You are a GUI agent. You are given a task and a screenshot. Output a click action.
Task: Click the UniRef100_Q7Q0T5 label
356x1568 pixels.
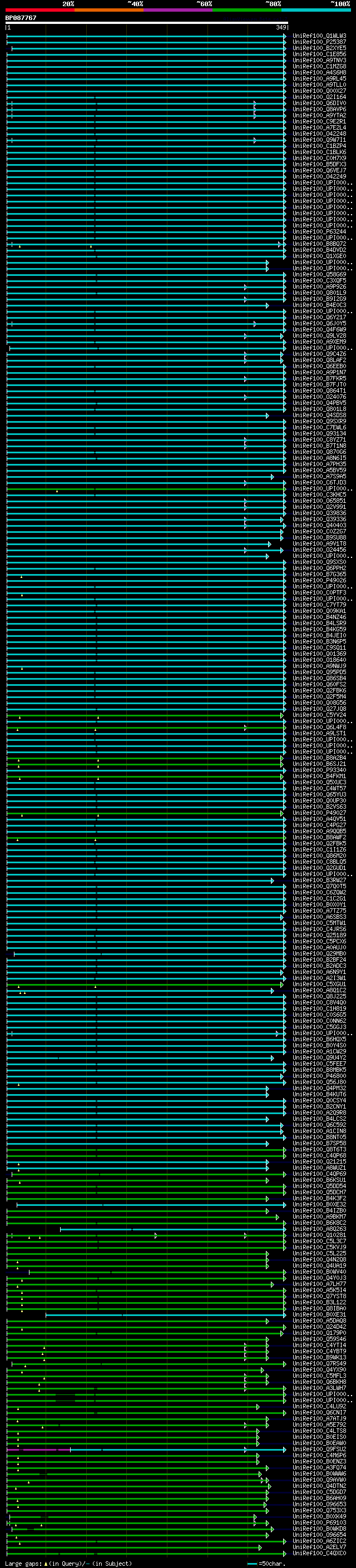click(x=319, y=886)
